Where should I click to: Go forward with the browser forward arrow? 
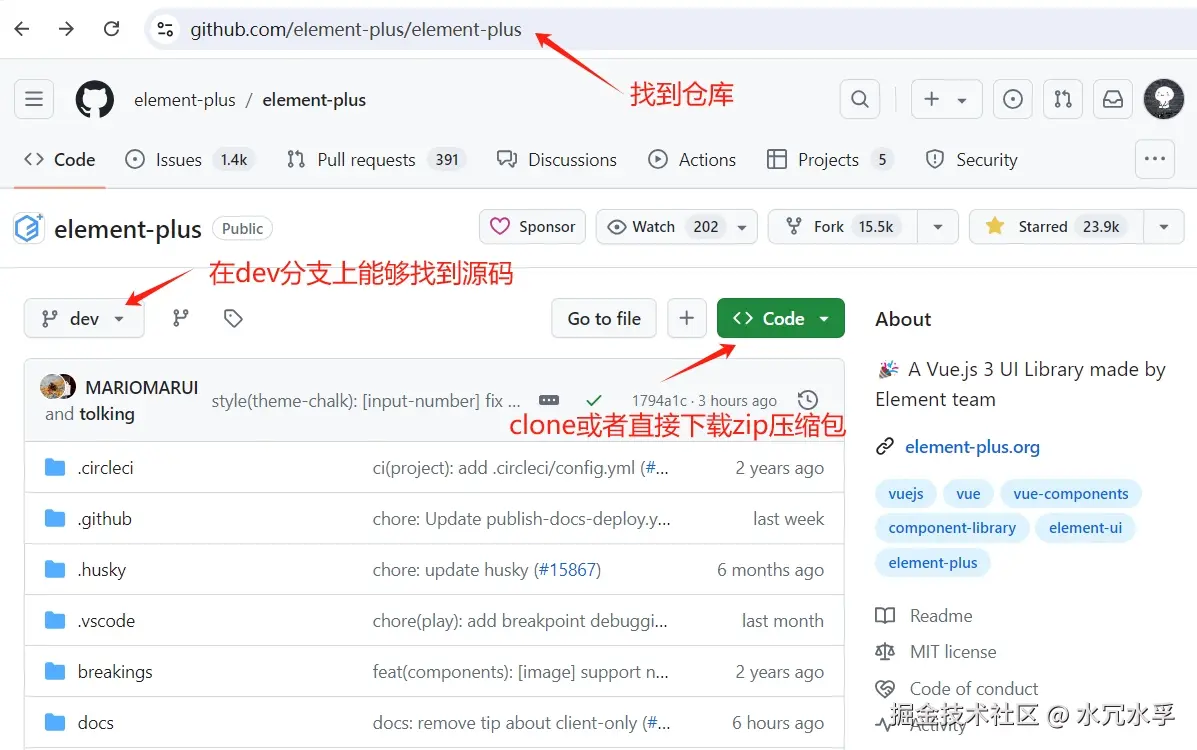tap(66, 29)
